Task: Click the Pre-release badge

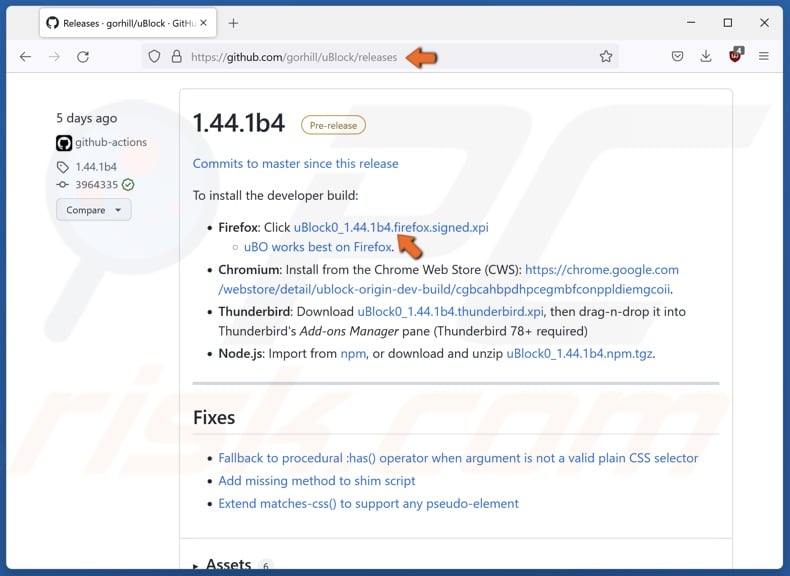Action: click(x=333, y=125)
